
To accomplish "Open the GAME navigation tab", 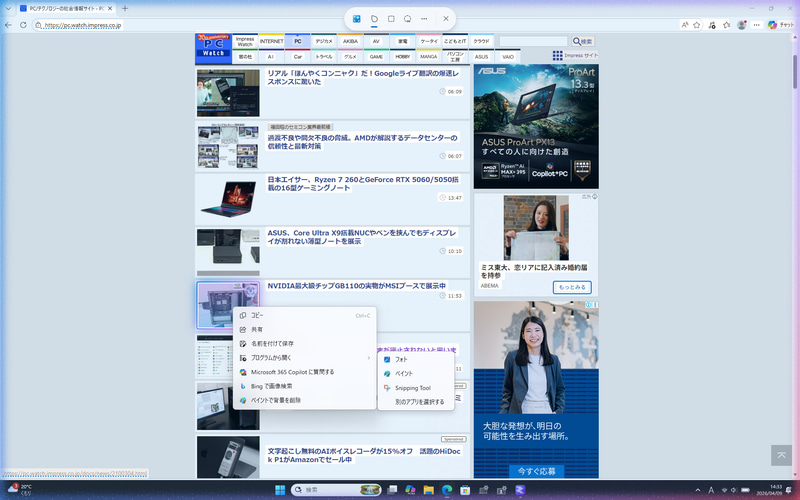I will (376, 57).
